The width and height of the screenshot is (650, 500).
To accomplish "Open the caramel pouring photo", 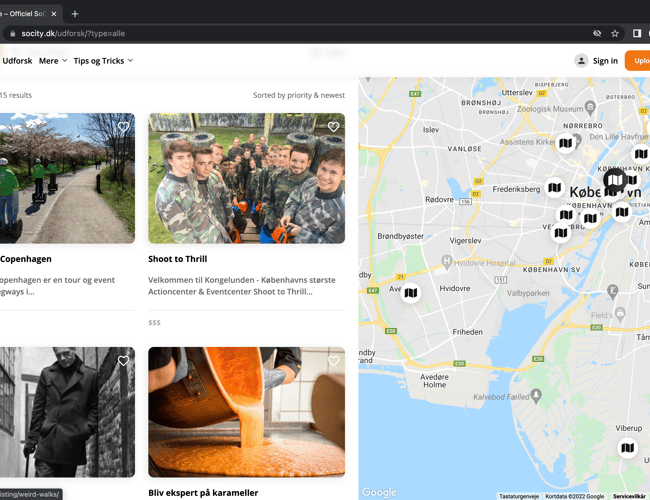I will click(247, 412).
